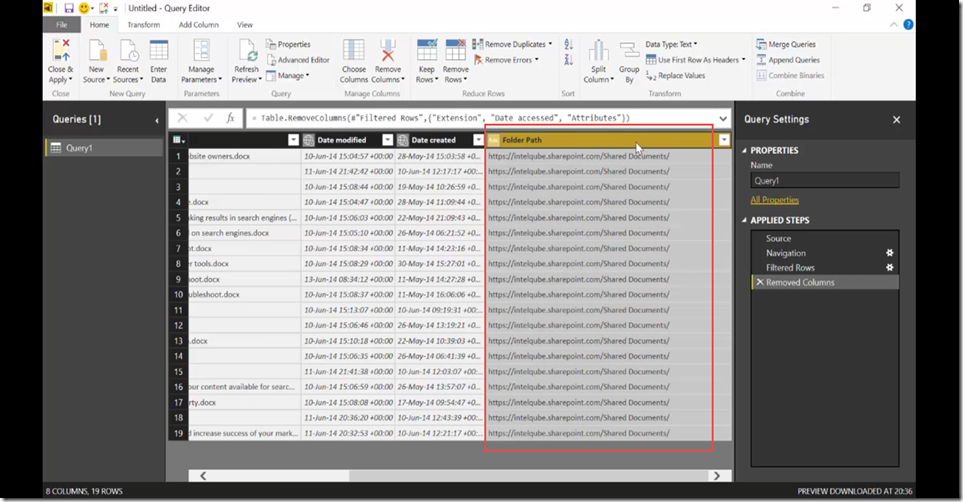
Task: Open the Filtered Rows step settings gear
Action: tap(889, 268)
